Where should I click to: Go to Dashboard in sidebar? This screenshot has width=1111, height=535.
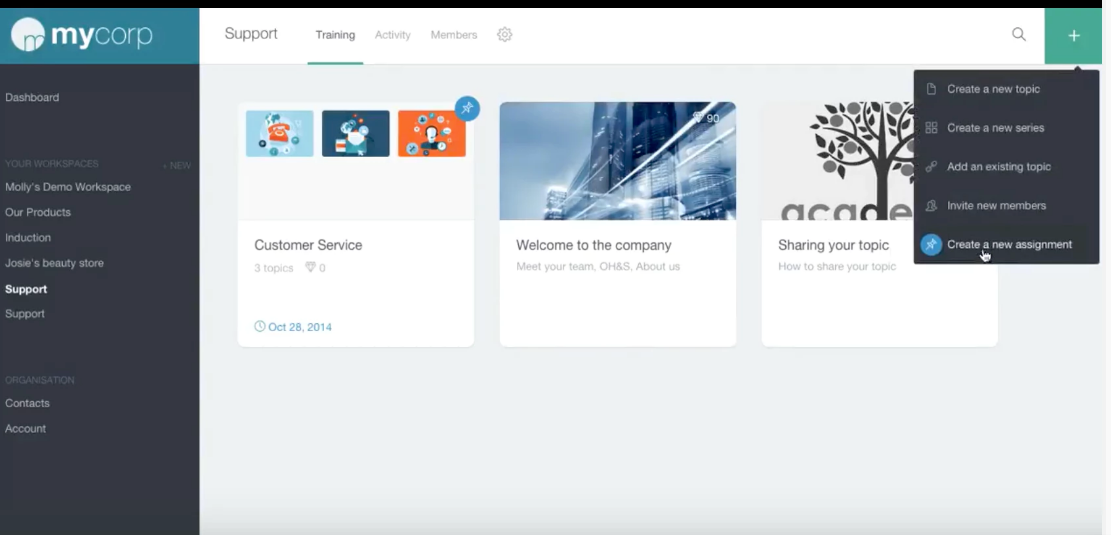pos(32,97)
